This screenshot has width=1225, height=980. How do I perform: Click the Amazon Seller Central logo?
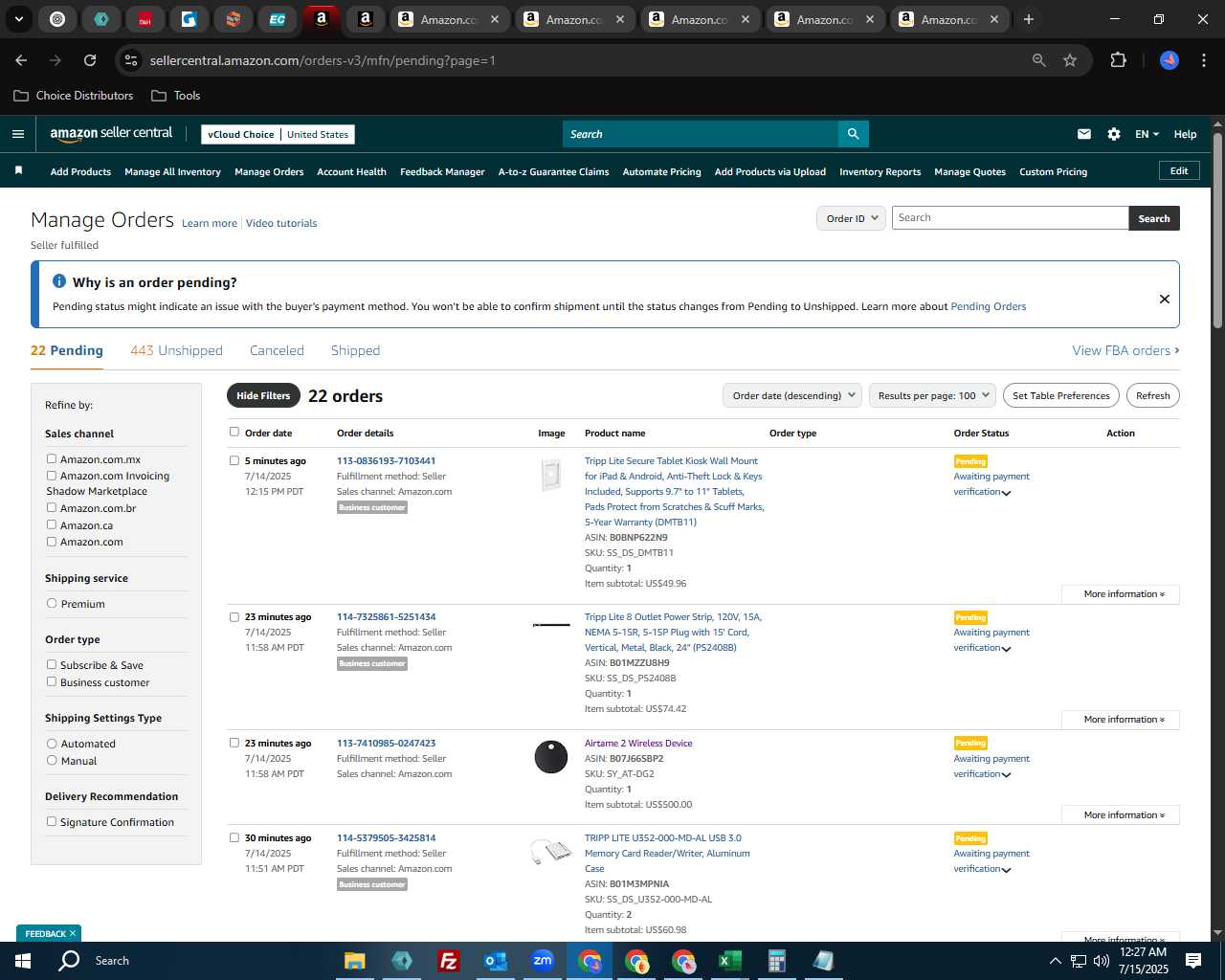(x=111, y=134)
